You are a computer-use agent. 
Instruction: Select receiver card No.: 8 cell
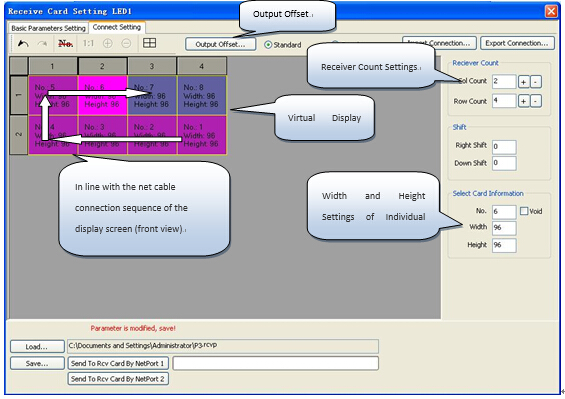(x=202, y=96)
